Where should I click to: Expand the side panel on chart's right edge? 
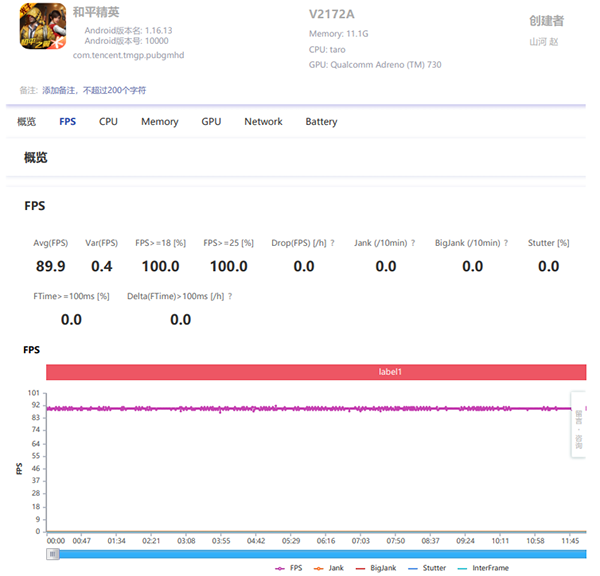578,425
